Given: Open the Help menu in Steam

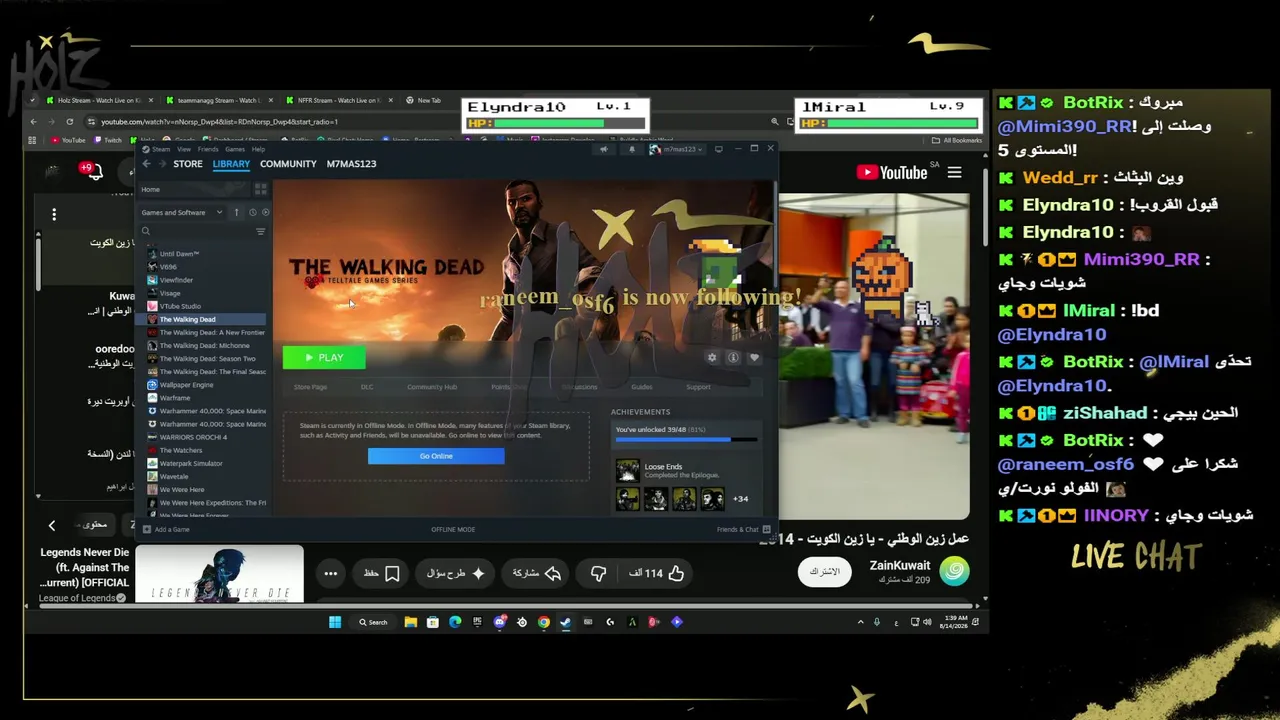Looking at the screenshot, I should tap(259, 149).
